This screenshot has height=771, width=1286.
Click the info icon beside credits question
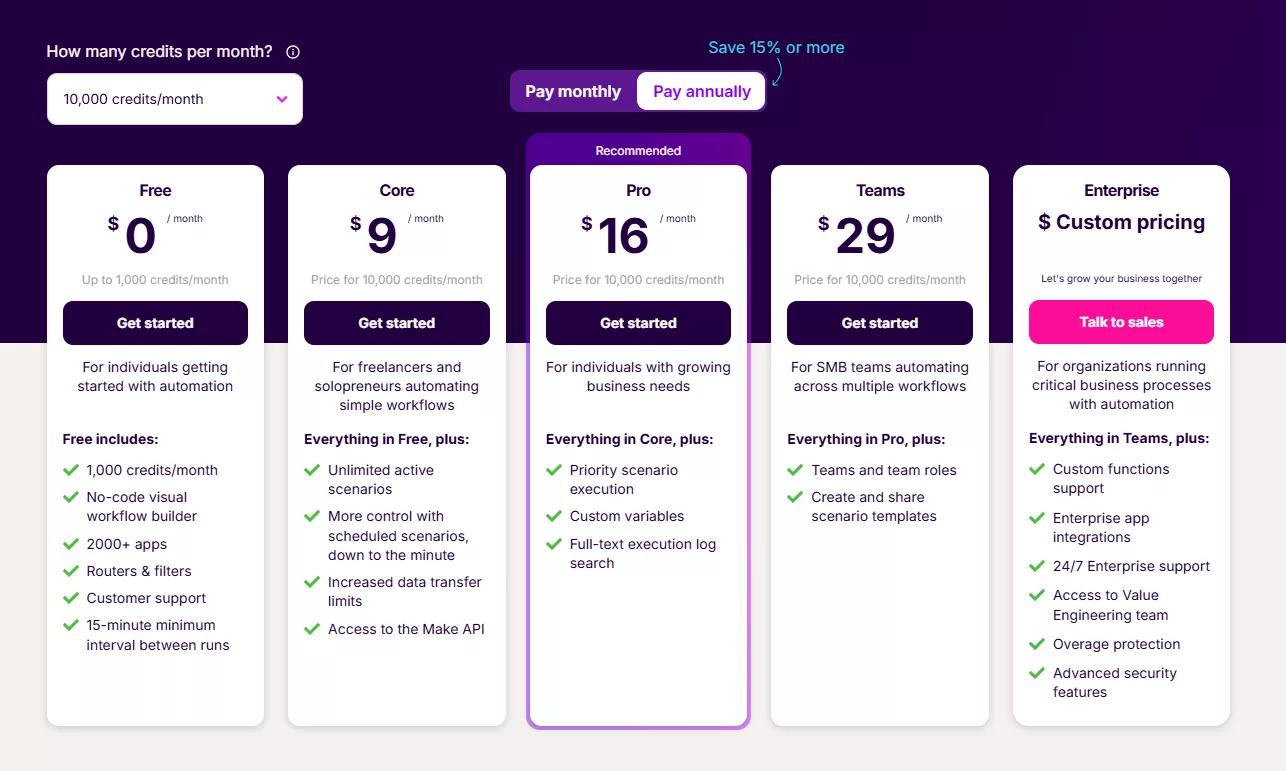[293, 52]
